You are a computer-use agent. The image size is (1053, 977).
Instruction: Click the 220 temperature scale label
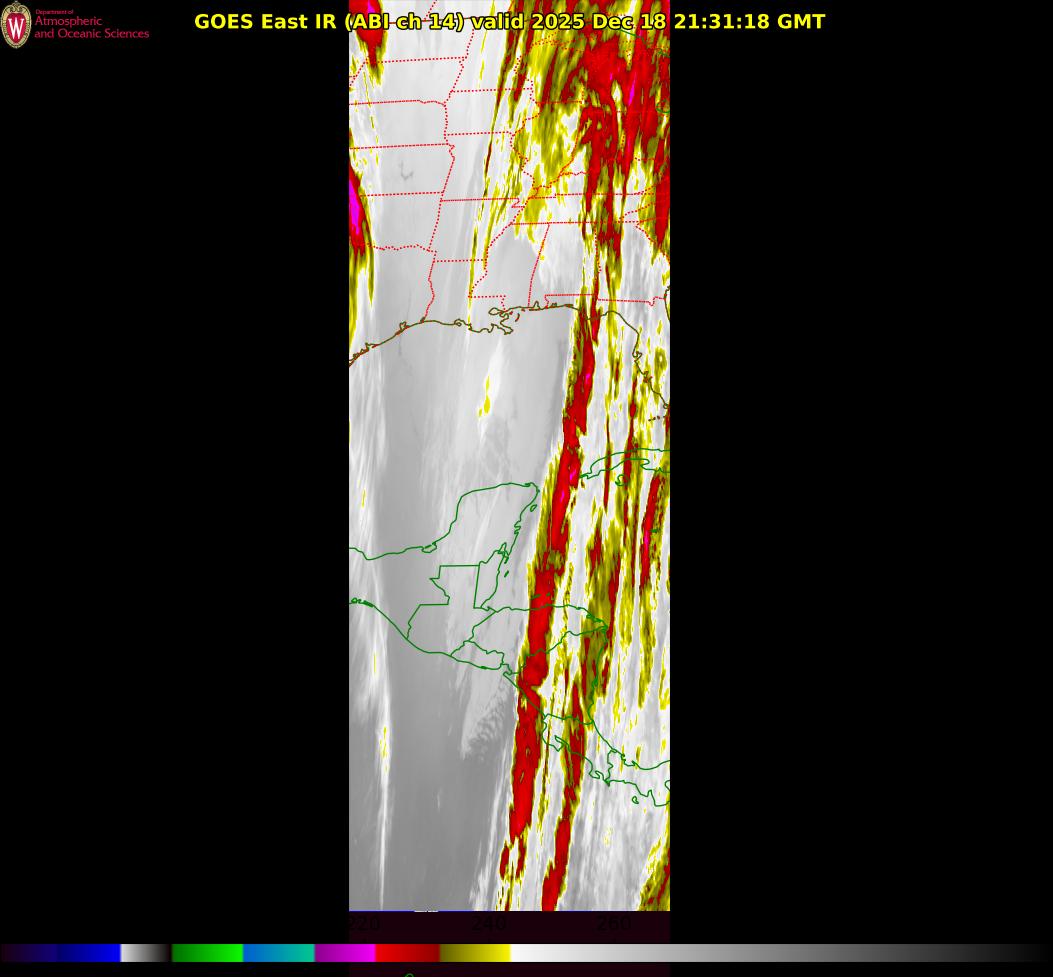(x=363, y=924)
